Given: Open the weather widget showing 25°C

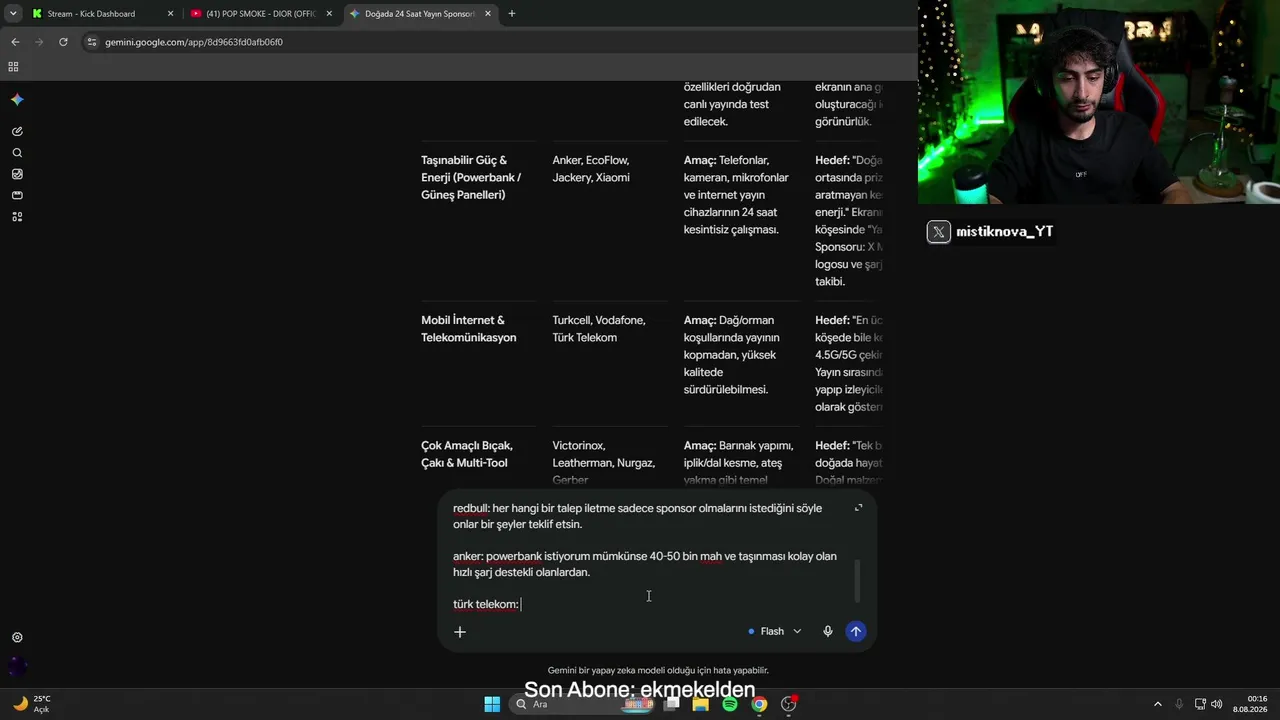Looking at the screenshot, I should 30,704.
